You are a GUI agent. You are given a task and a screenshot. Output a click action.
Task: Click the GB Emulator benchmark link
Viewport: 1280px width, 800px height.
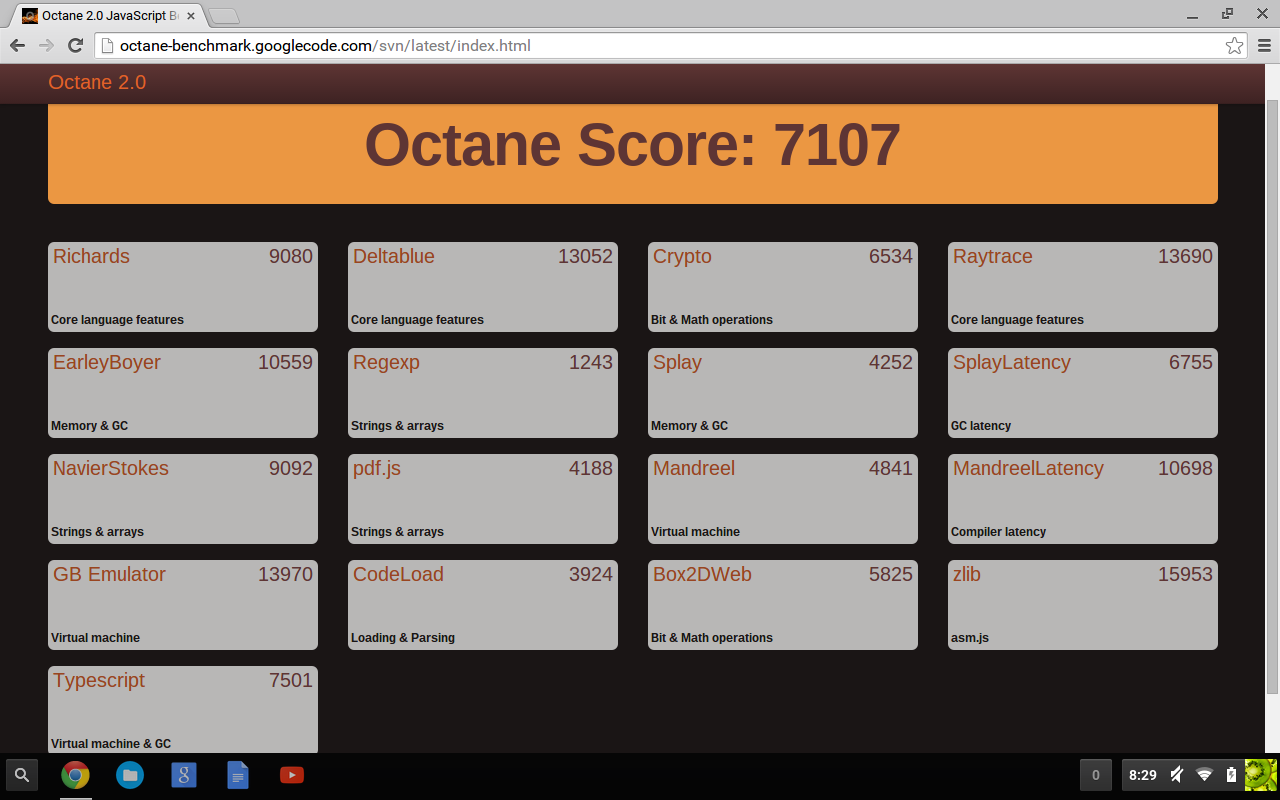coord(109,574)
